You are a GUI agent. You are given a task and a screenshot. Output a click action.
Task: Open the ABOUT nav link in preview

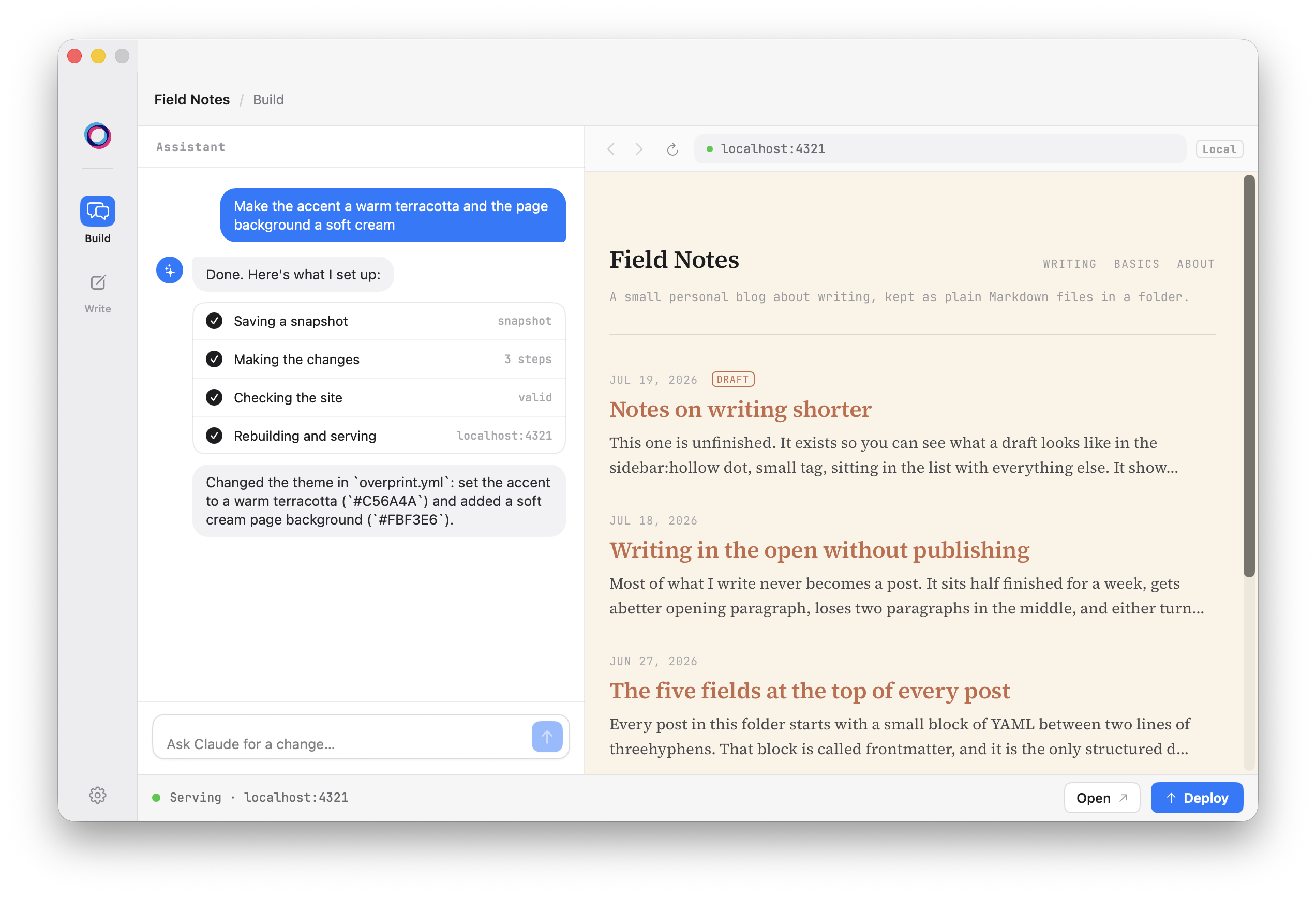point(1195,264)
